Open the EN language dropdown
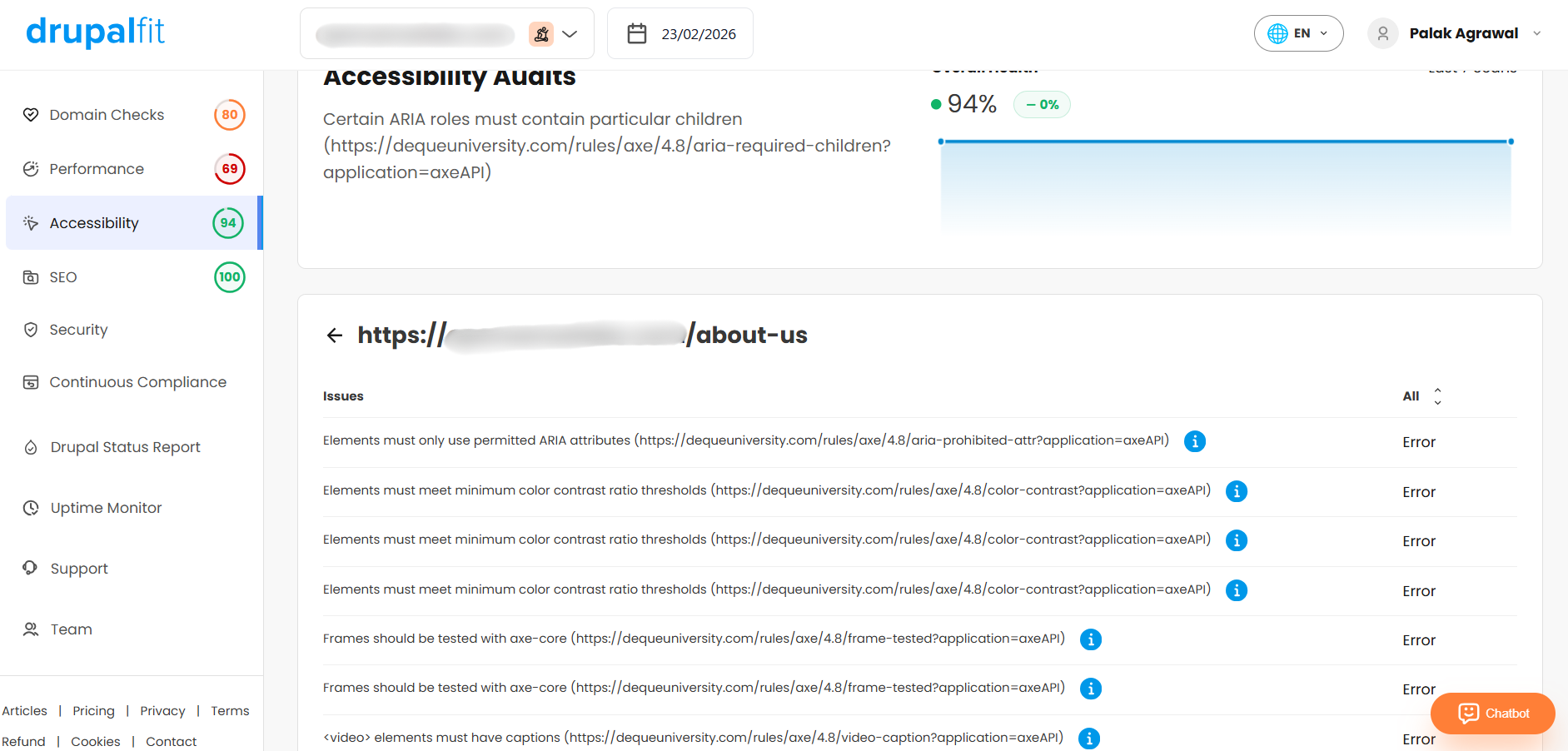Image resolution: width=1568 pixels, height=751 pixels. pos(1298,33)
